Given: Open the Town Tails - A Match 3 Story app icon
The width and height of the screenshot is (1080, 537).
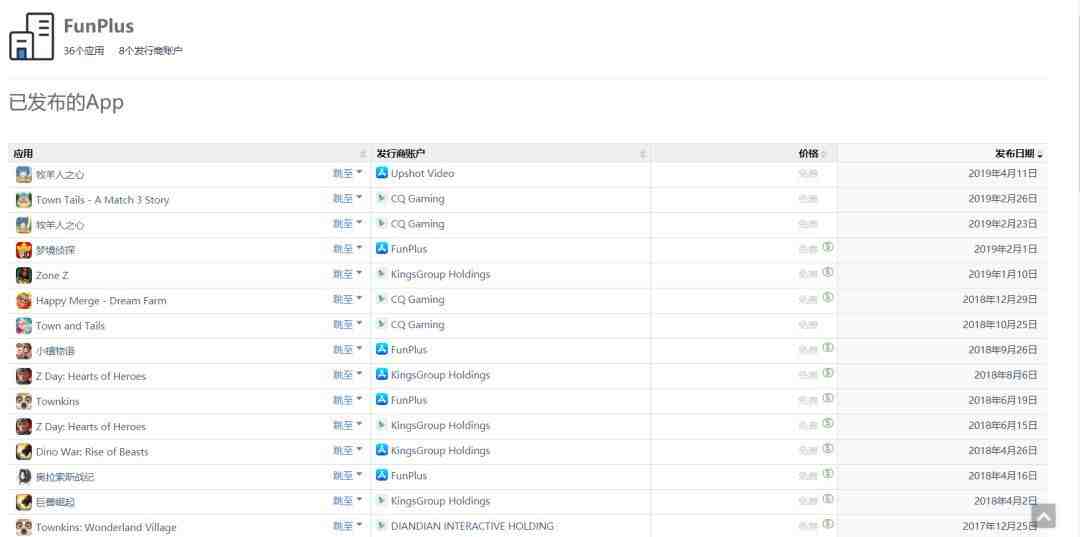Looking at the screenshot, I should pyautogui.click(x=24, y=200).
